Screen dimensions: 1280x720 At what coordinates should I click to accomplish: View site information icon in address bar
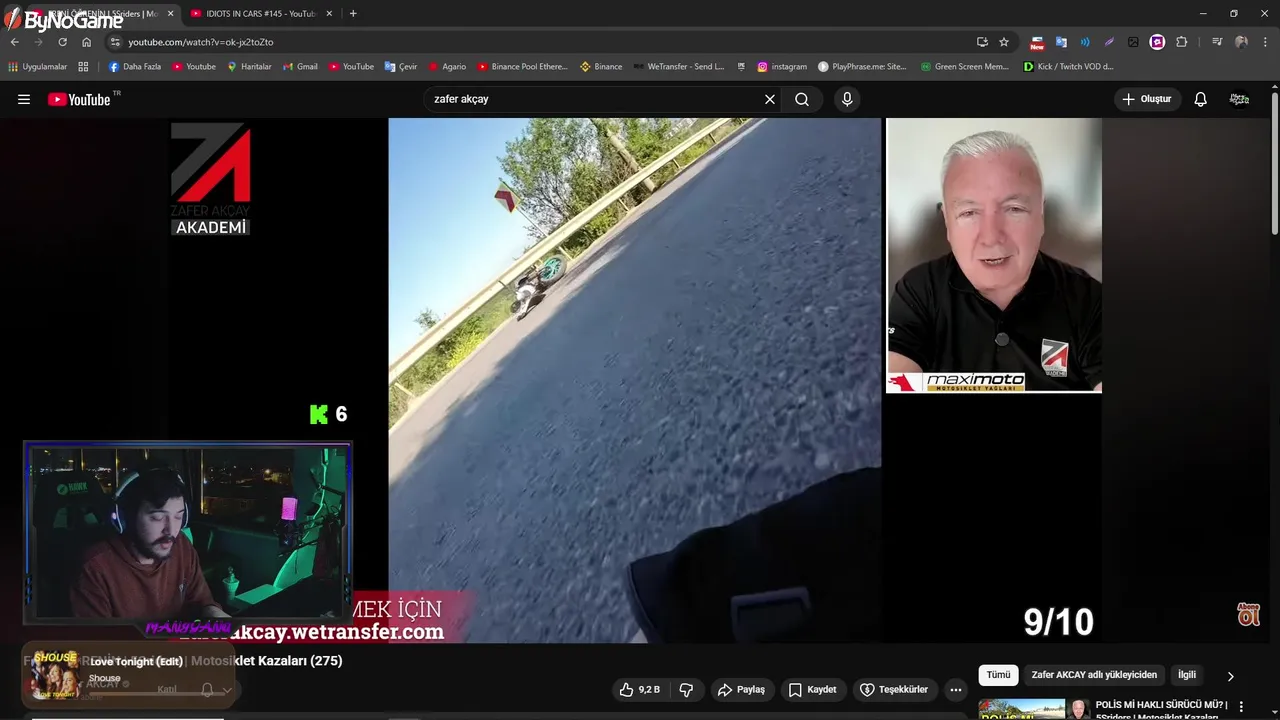coord(115,42)
